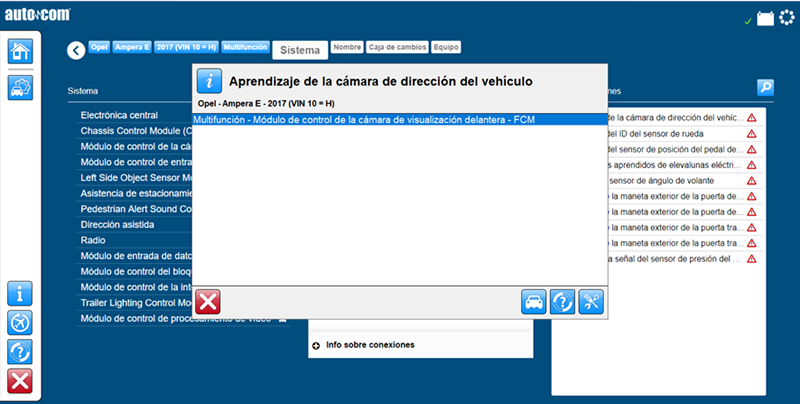
Task: Select Chassis Control Module system
Action: [x=134, y=131]
